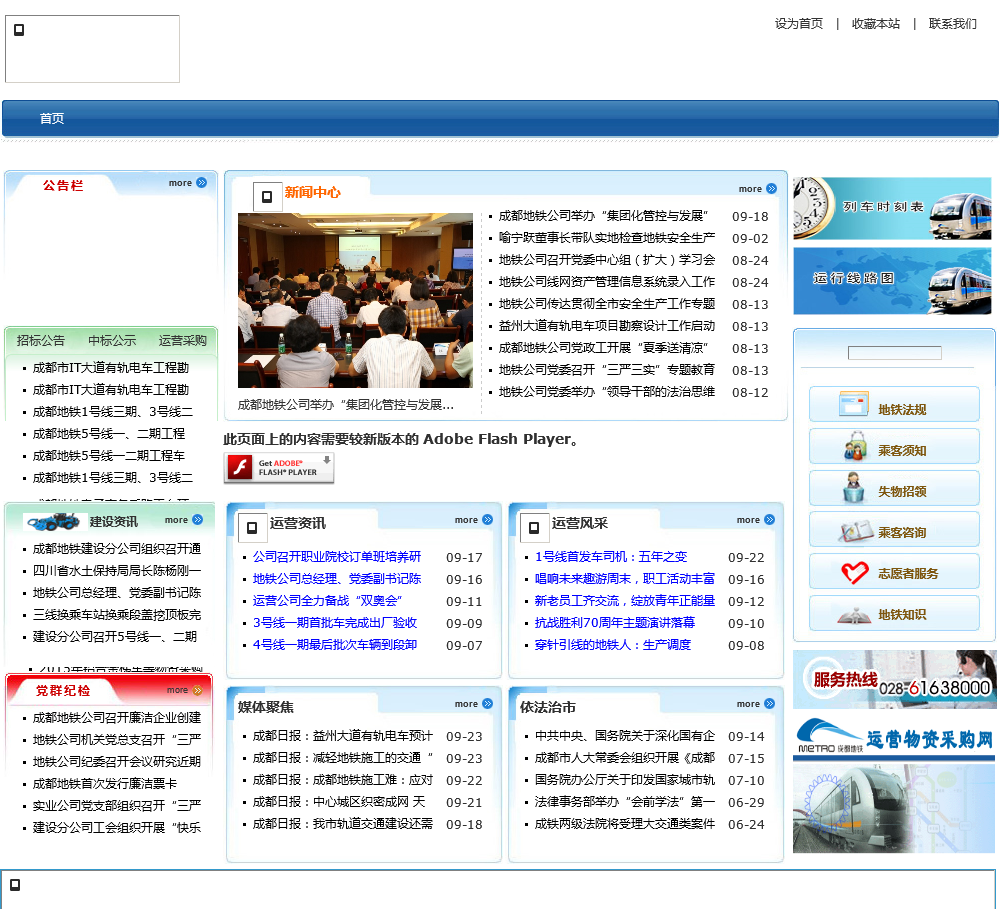Open 失物招领 button
This screenshot has width=1000, height=909.
tap(894, 487)
